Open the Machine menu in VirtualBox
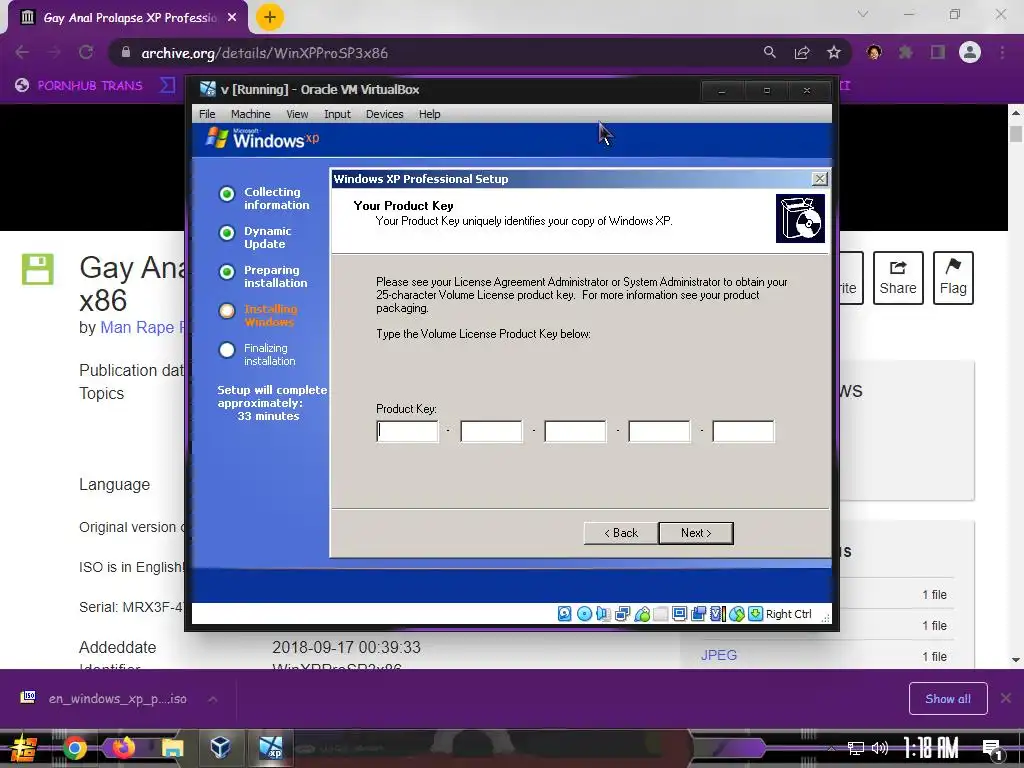The width and height of the screenshot is (1024, 768). [x=250, y=114]
